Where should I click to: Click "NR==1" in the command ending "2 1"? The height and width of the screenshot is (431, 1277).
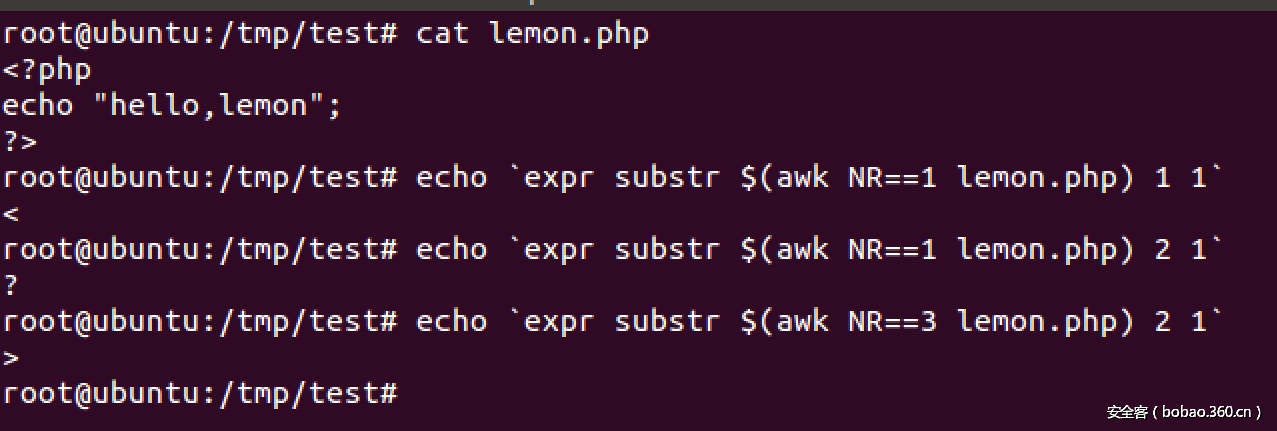[893, 250]
